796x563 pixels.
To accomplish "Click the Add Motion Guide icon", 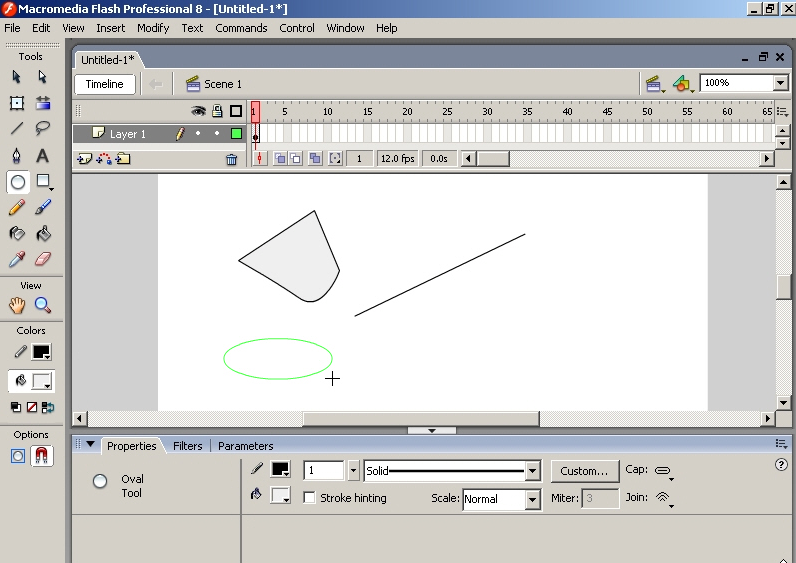I will (x=104, y=159).
